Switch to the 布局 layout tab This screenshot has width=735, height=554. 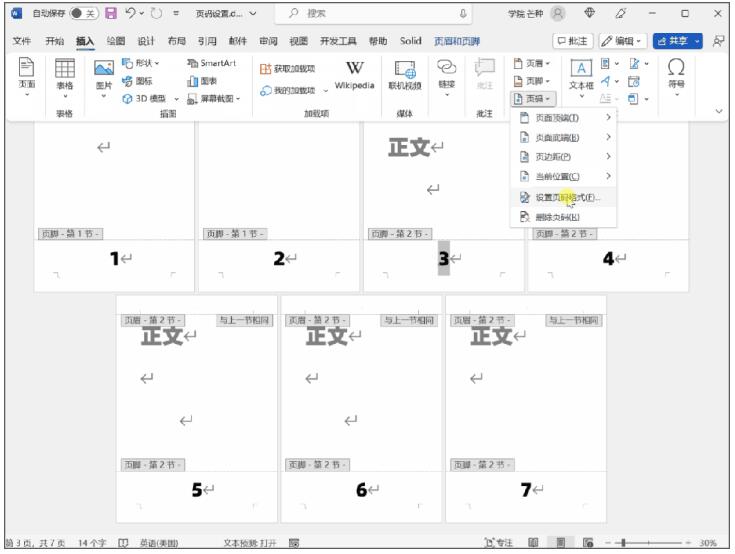176,41
